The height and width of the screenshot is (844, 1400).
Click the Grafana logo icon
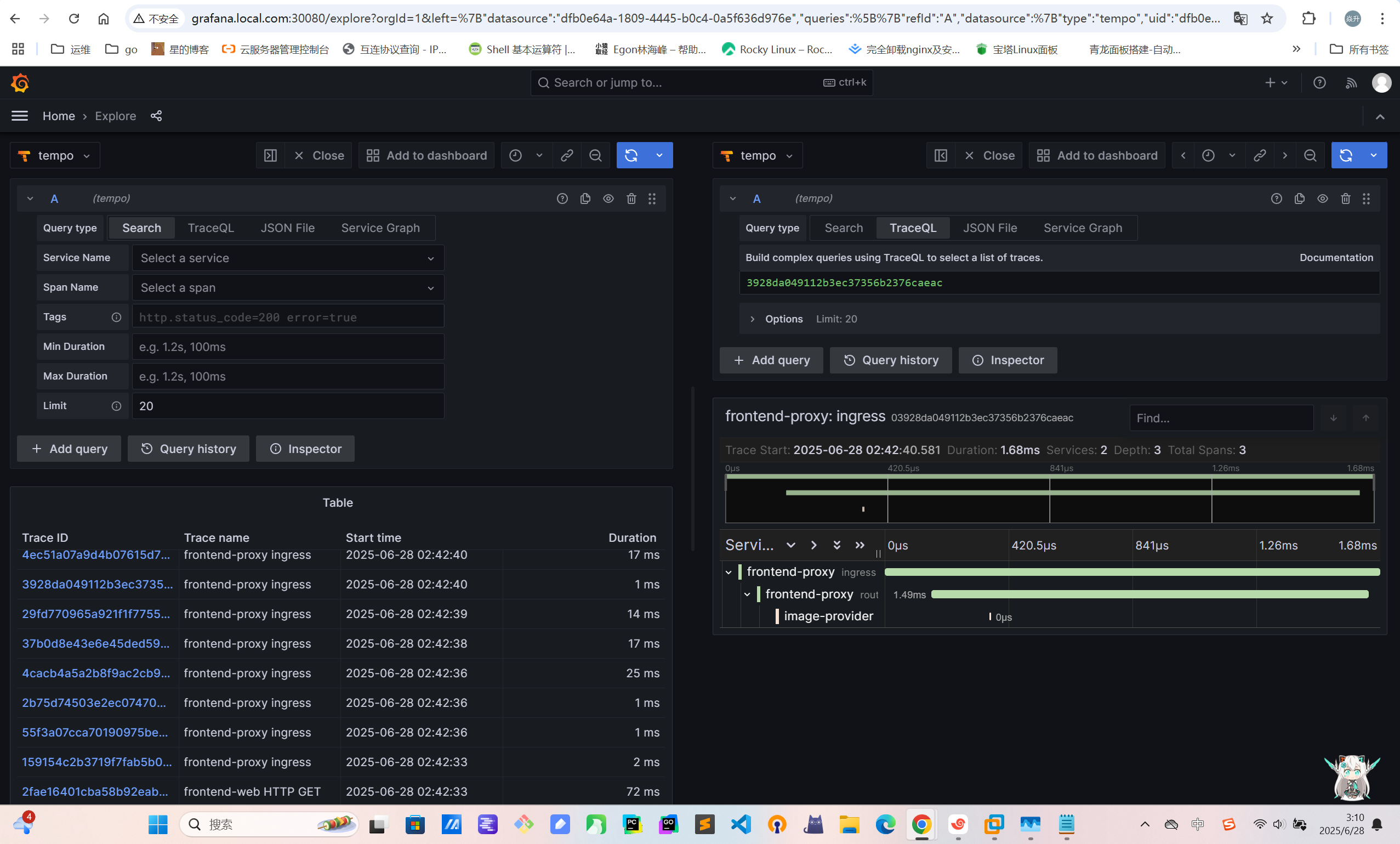pos(20,83)
